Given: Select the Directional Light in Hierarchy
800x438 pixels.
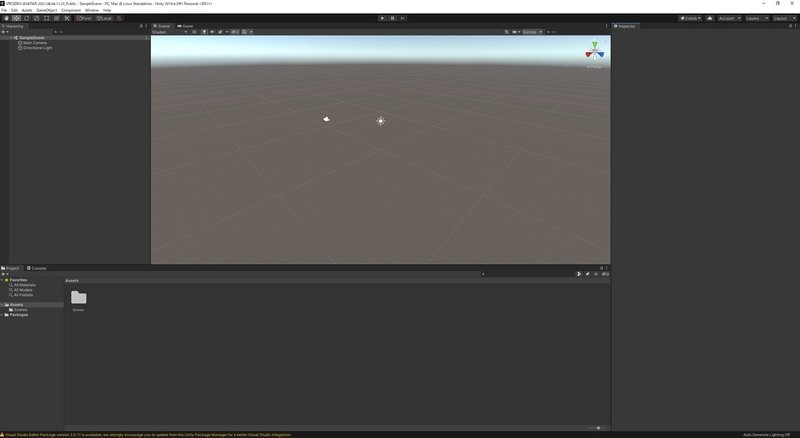Looking at the screenshot, I should point(37,48).
